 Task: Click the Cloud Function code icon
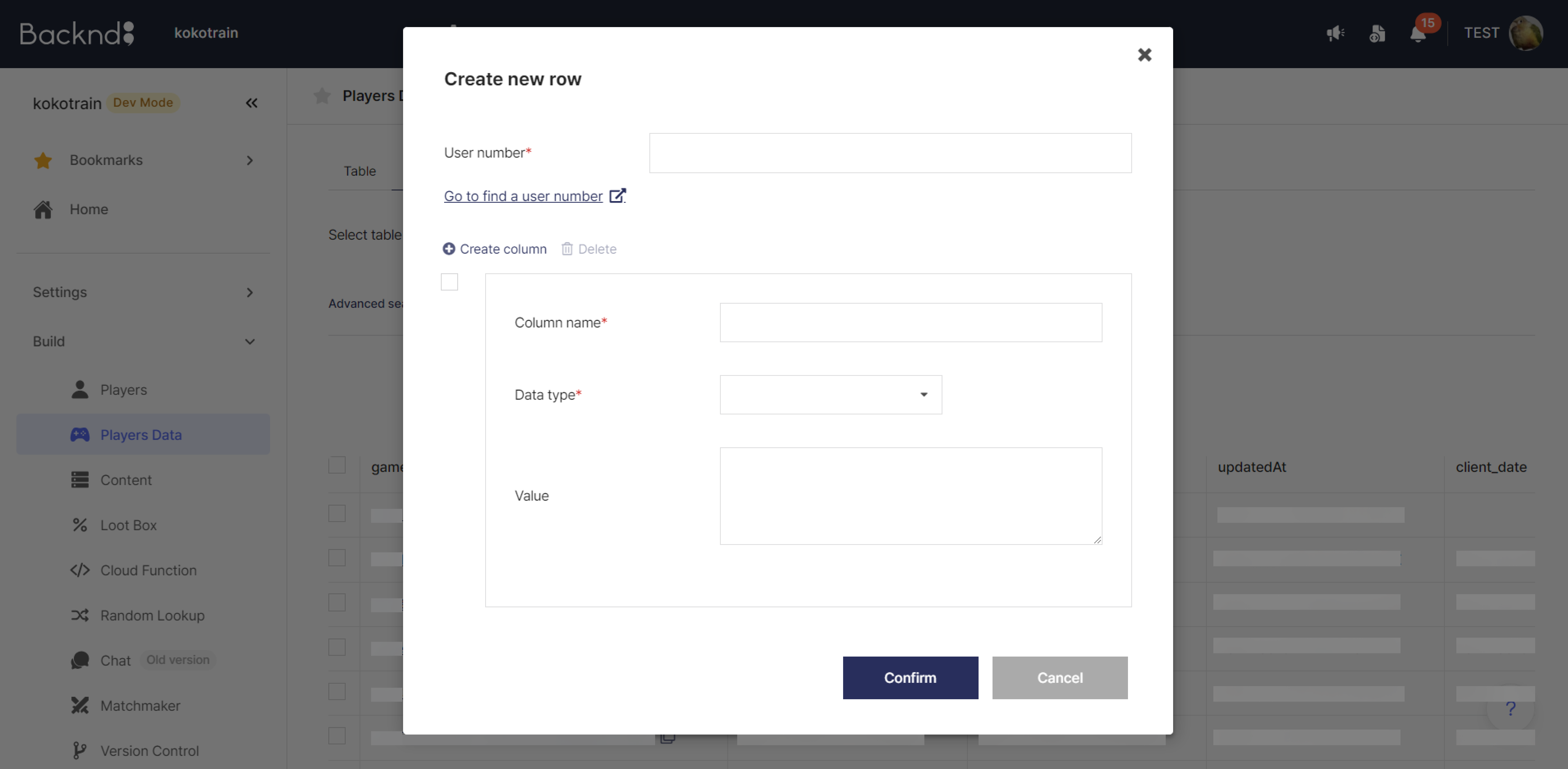point(80,570)
